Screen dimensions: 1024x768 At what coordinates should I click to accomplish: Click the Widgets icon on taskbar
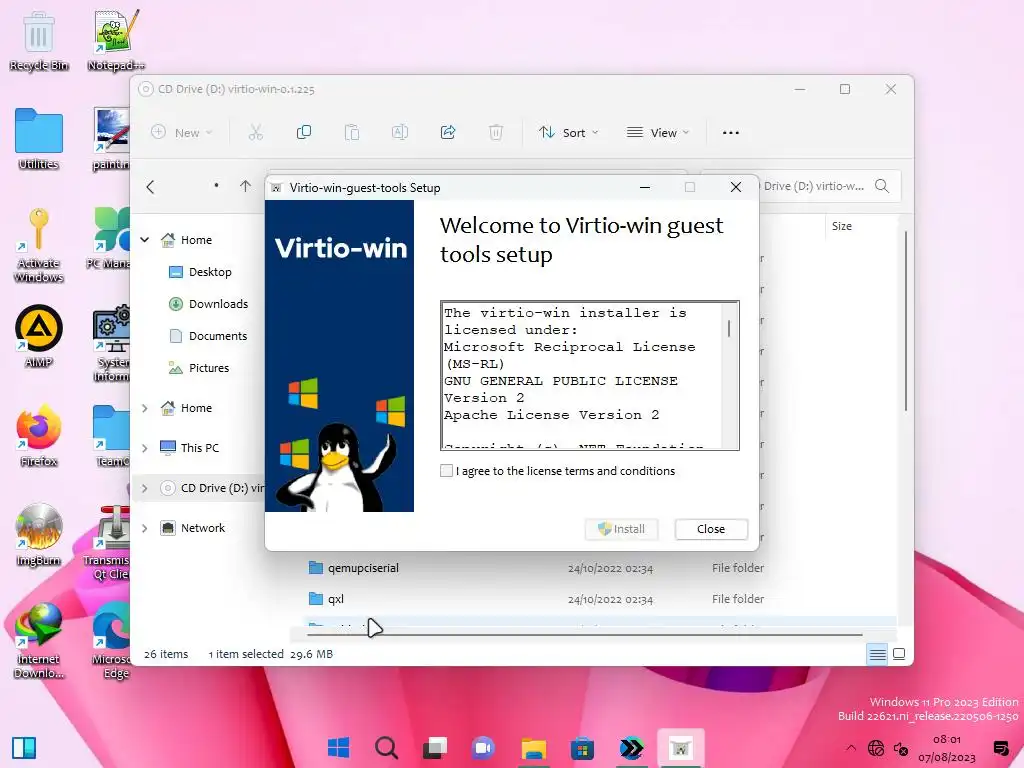coord(24,748)
